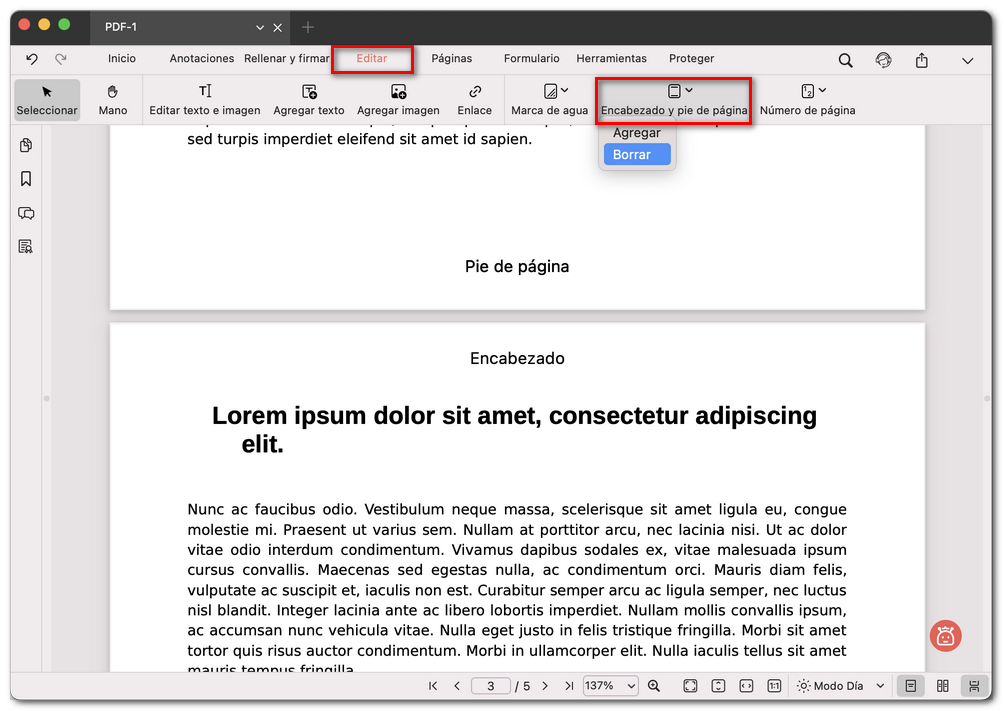Click Borrar in the header/footer menu

(637, 154)
